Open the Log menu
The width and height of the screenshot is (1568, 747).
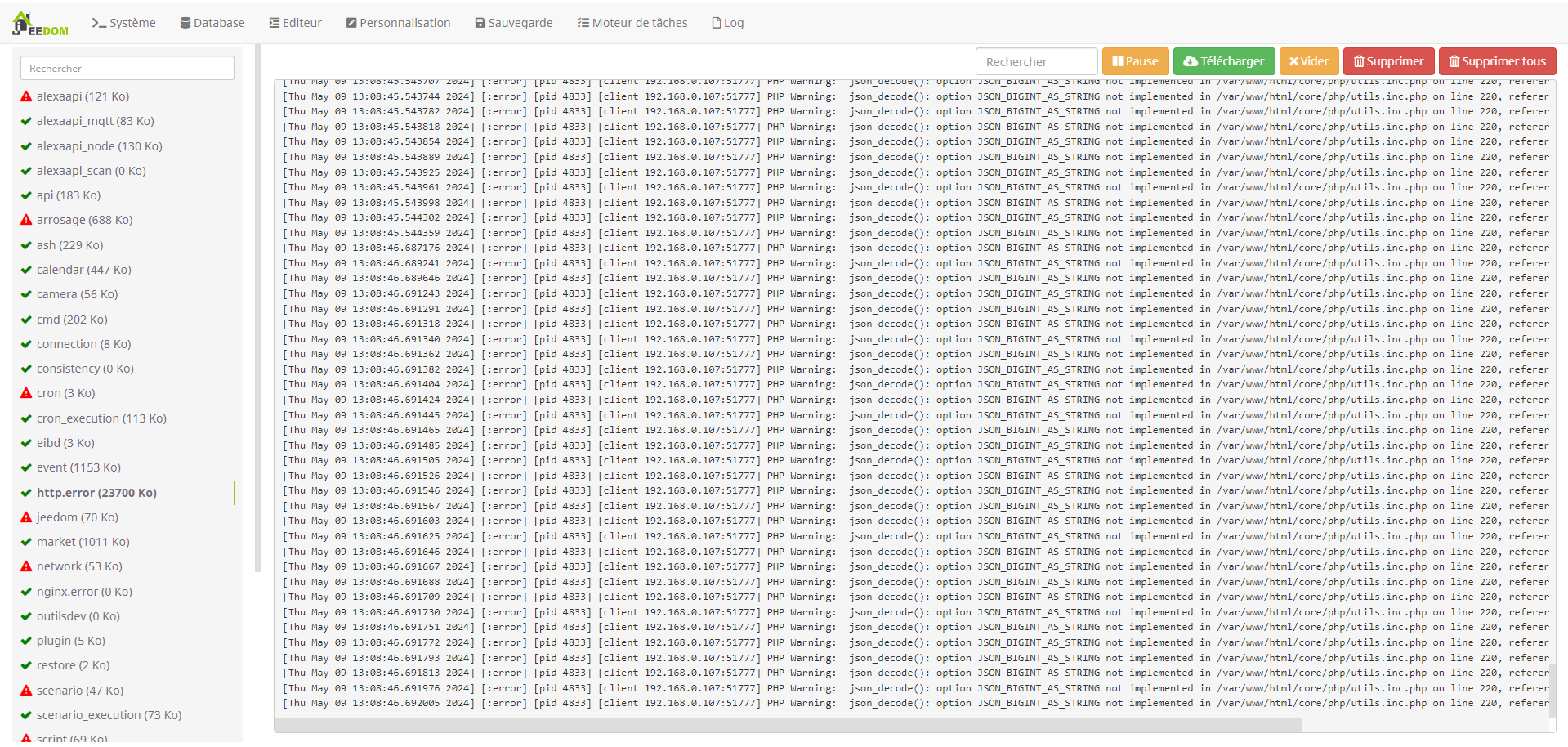tap(728, 23)
